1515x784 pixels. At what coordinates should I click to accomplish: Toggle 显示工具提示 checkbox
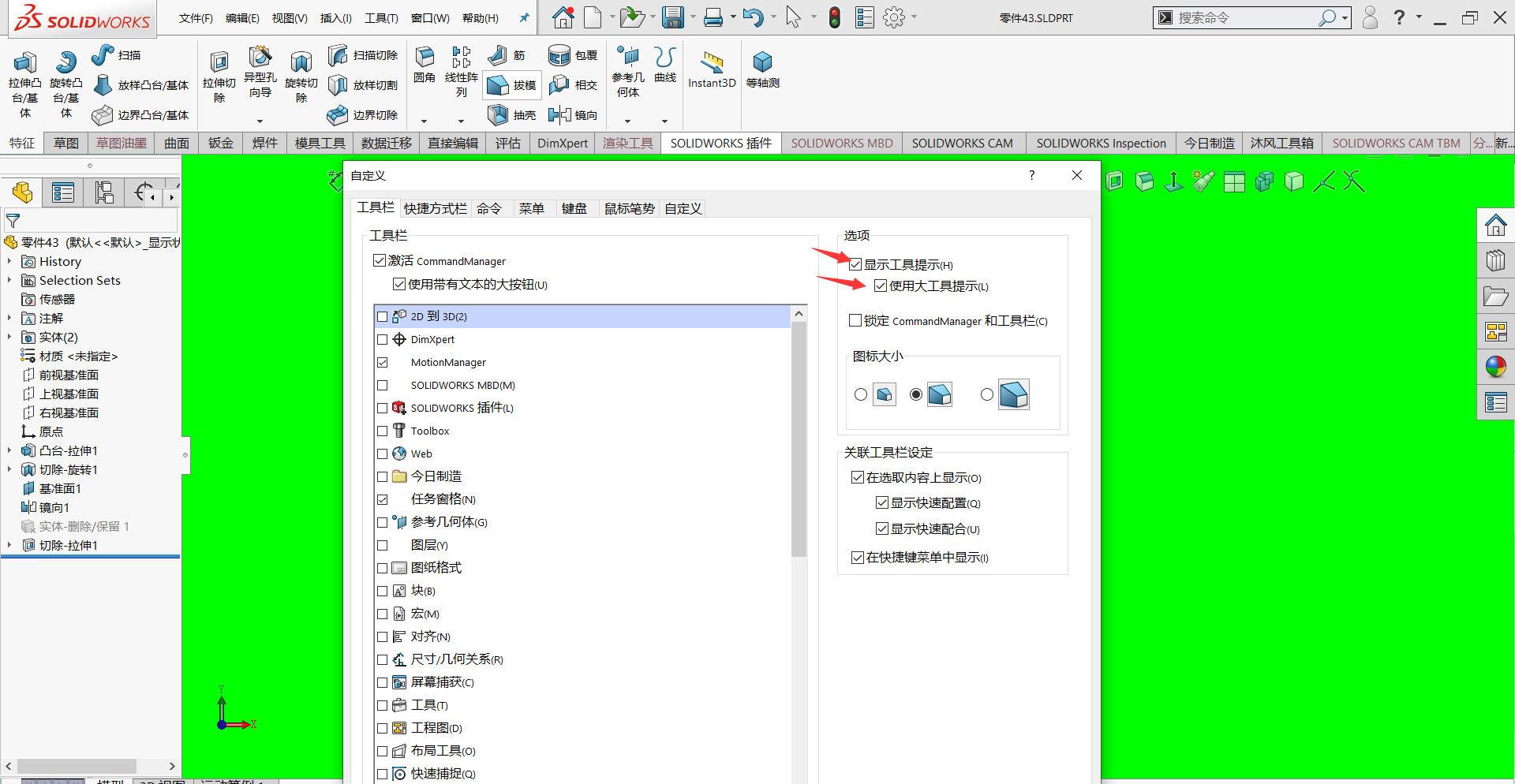click(x=855, y=264)
